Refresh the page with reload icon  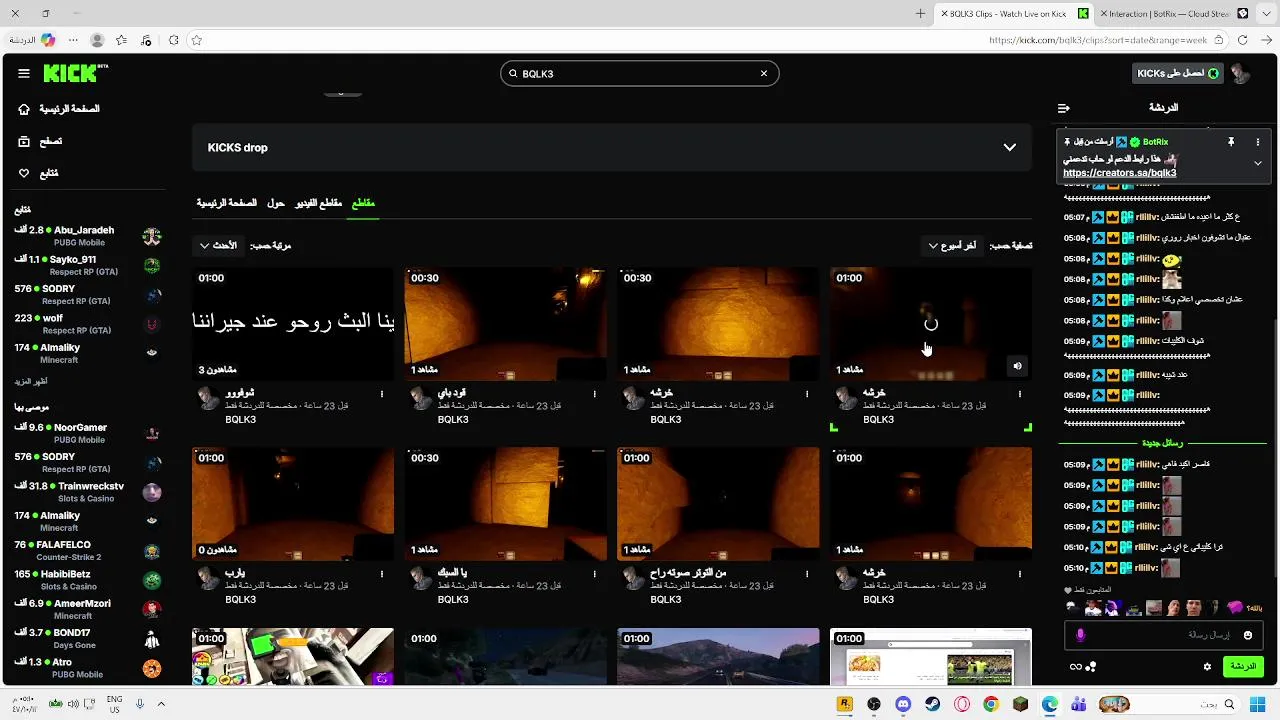[1242, 40]
